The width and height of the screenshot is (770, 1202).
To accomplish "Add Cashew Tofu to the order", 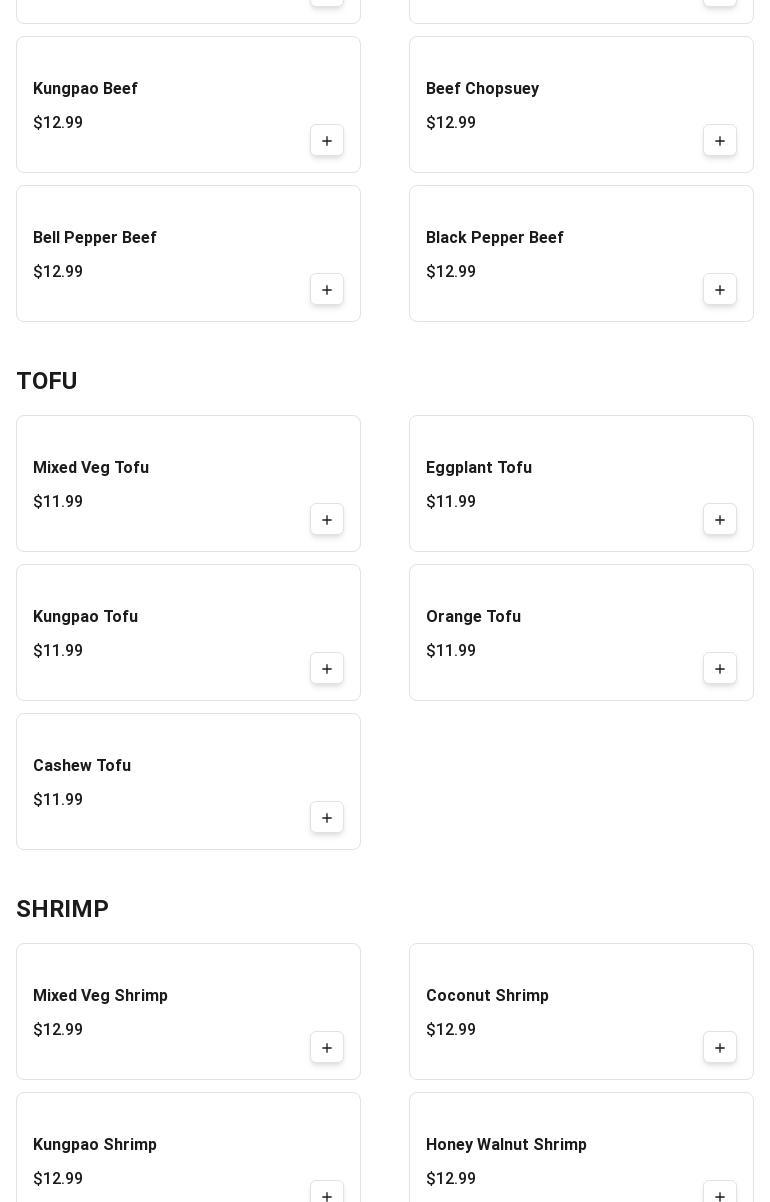I will [x=327, y=818].
